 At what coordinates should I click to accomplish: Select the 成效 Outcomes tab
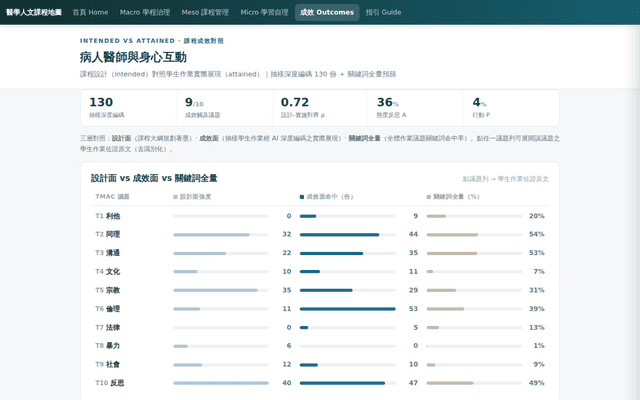[327, 12]
